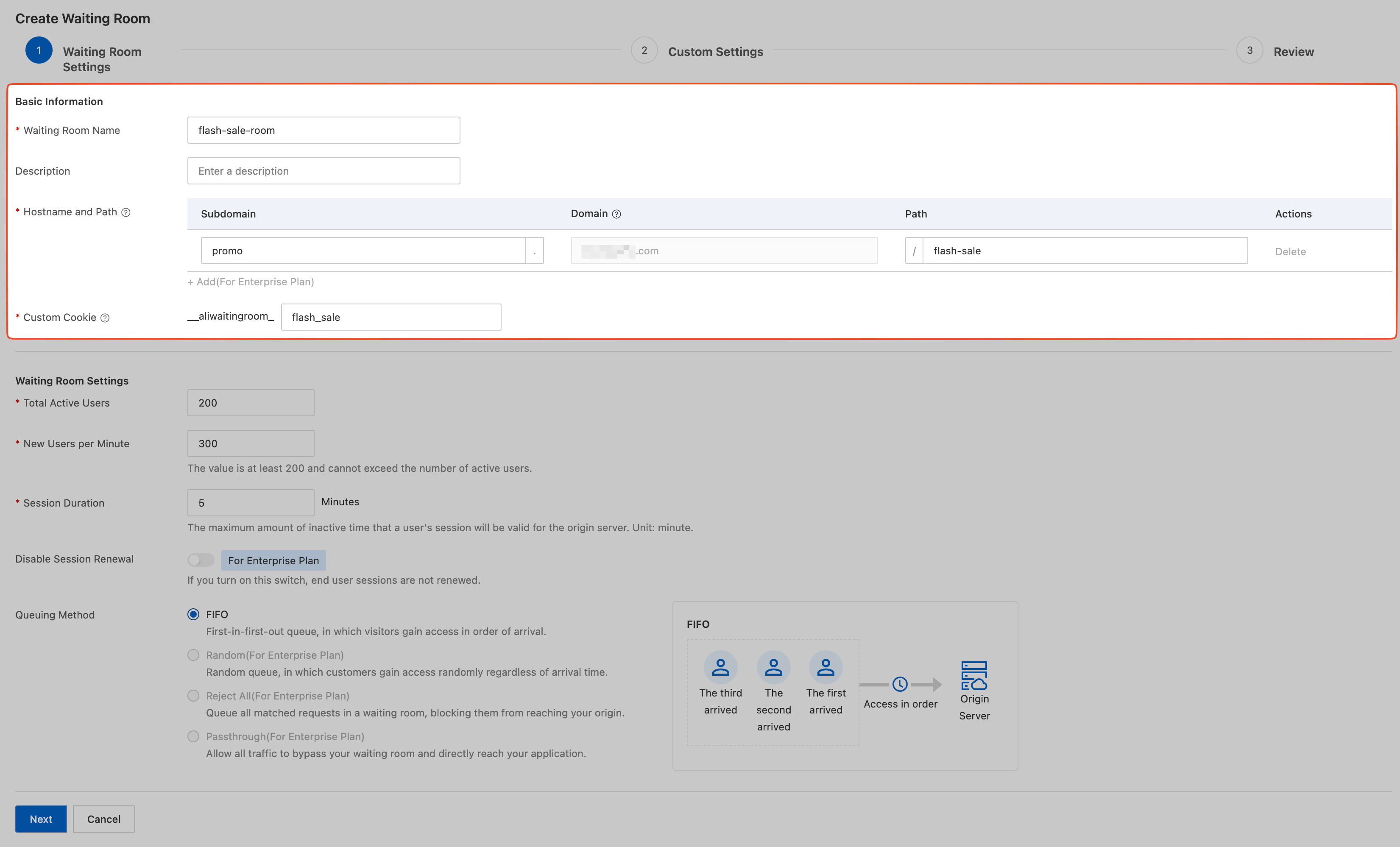Image resolution: width=1400 pixels, height=847 pixels.
Task: Click Add (For Enterprise Plan) link
Action: [x=251, y=282]
